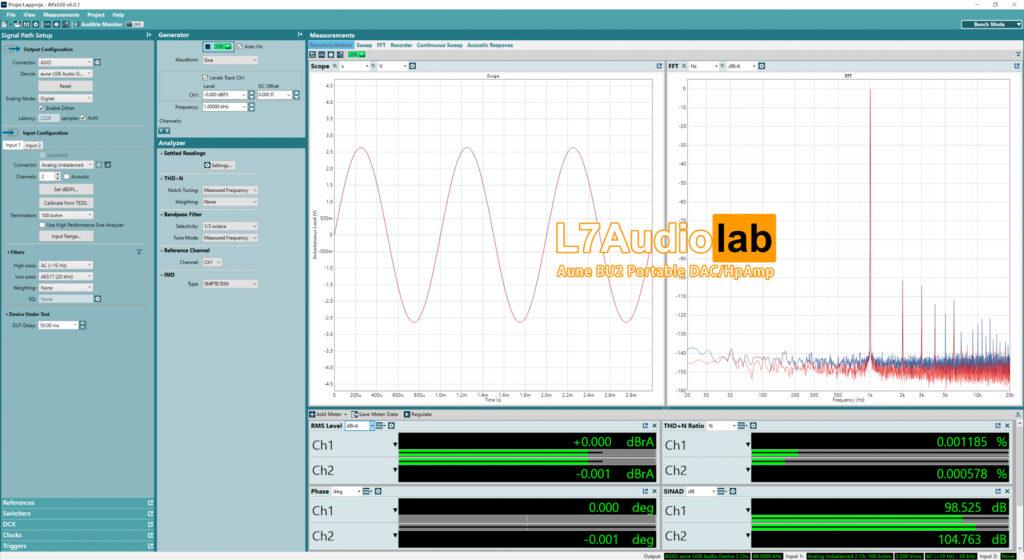Screen dimensions: 1024x560
Task: Expand the Switchers panel
Action: (x=77, y=514)
